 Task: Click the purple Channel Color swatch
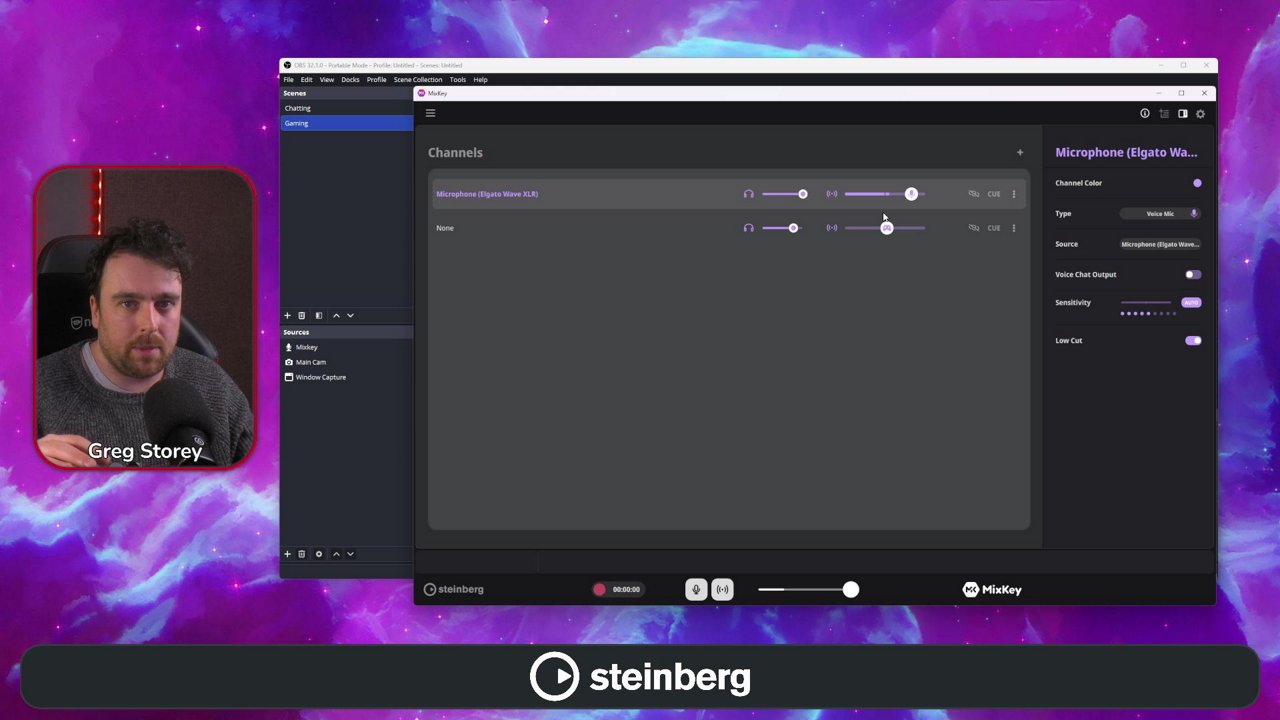coord(1197,183)
